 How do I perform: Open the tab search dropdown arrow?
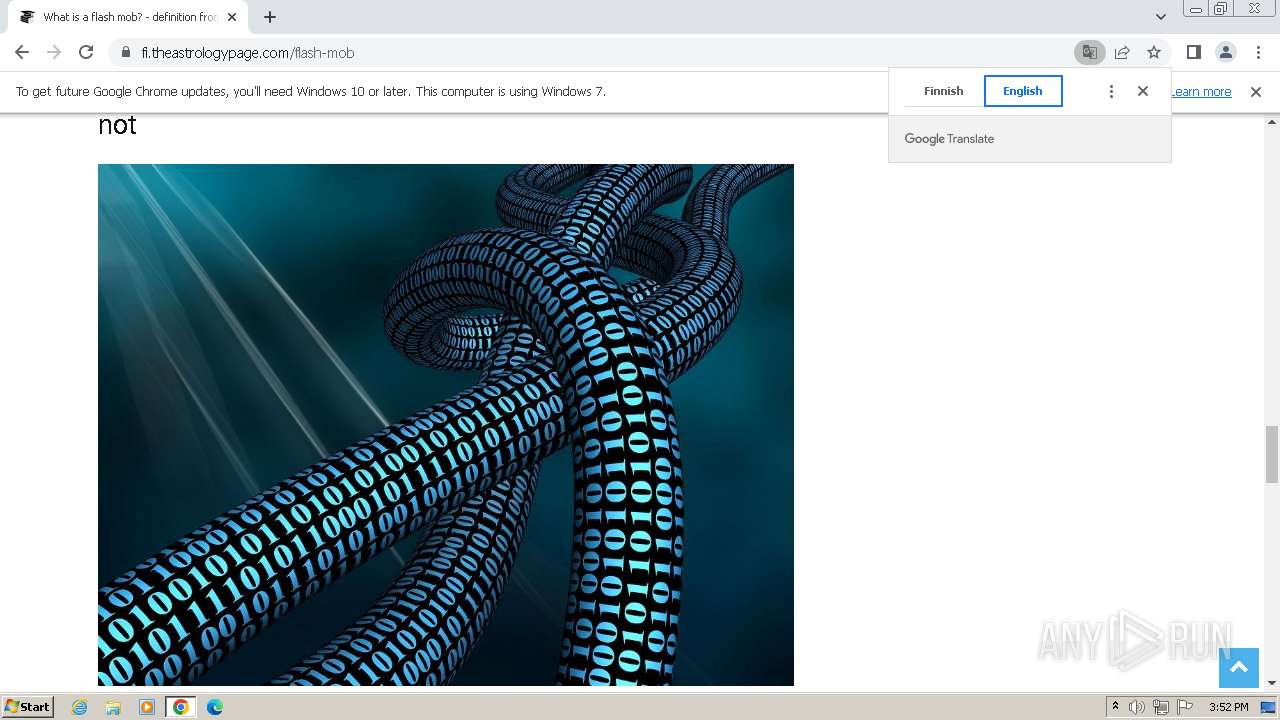point(1160,17)
